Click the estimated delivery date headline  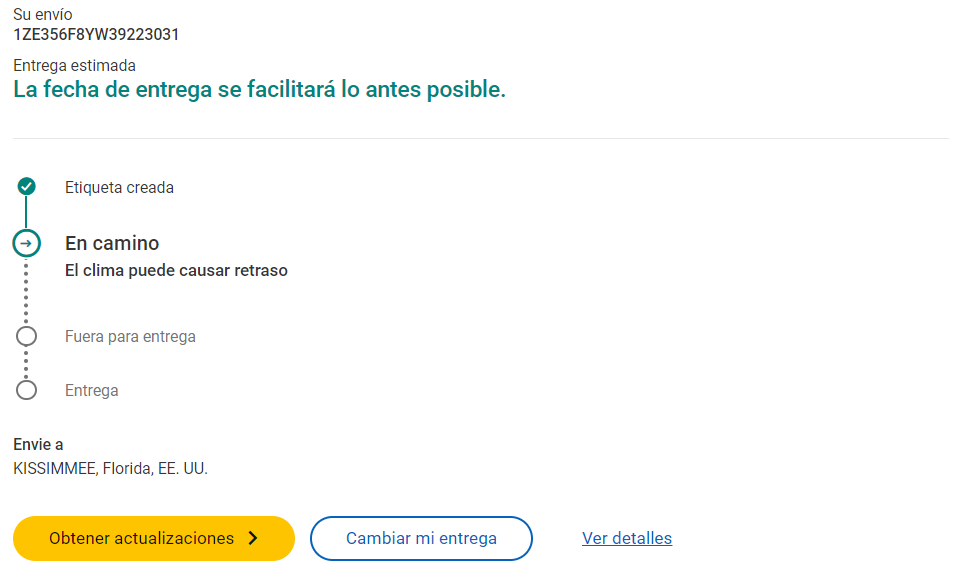[259, 89]
